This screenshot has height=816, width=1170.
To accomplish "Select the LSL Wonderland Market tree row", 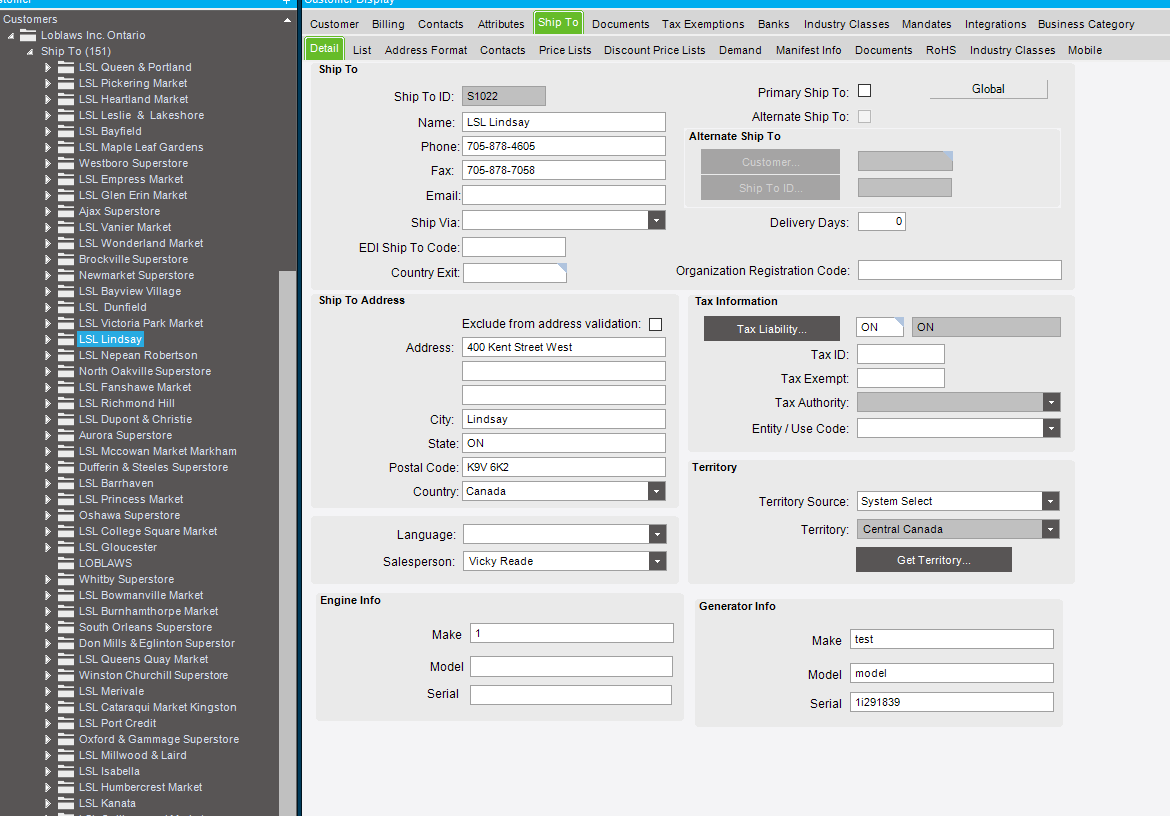I will pos(141,243).
